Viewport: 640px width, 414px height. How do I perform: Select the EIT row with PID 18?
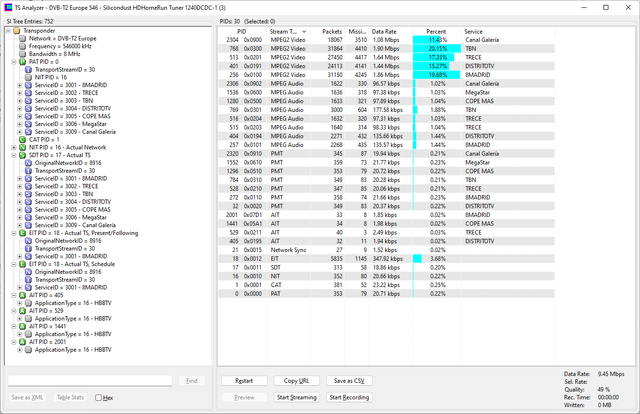386,259
